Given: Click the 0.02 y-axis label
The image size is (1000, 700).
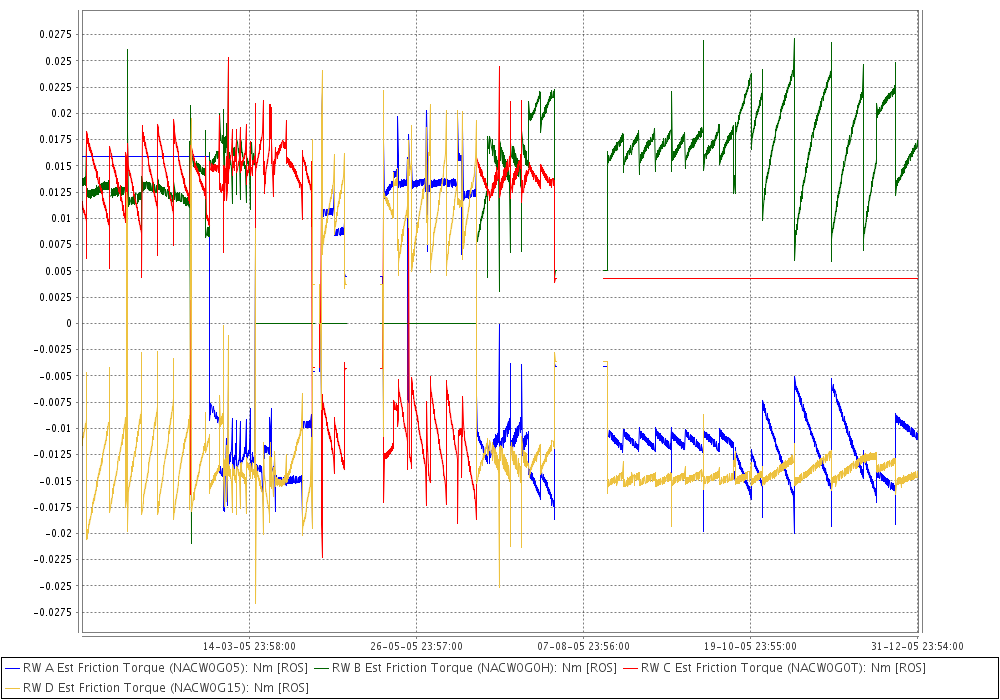Looking at the screenshot, I should [61, 113].
